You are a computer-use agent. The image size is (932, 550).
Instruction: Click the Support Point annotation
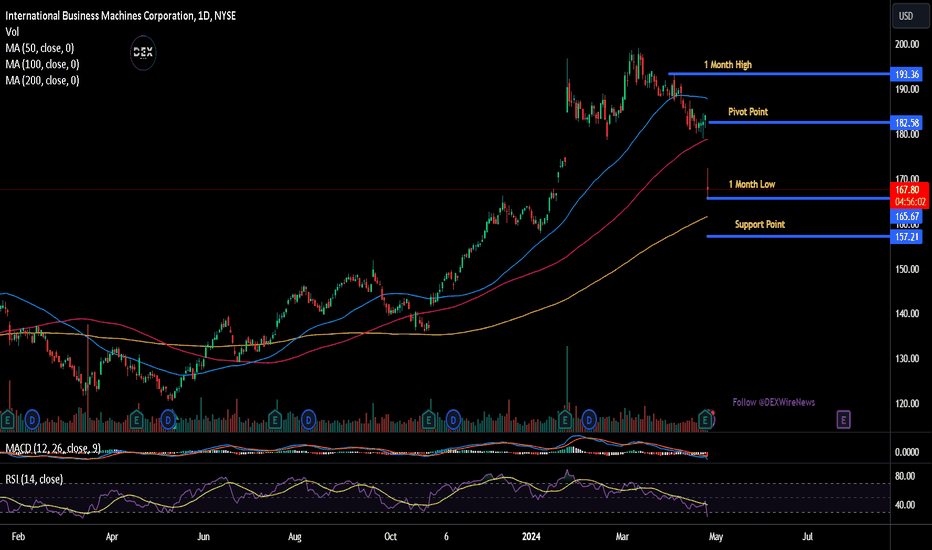[x=760, y=224]
